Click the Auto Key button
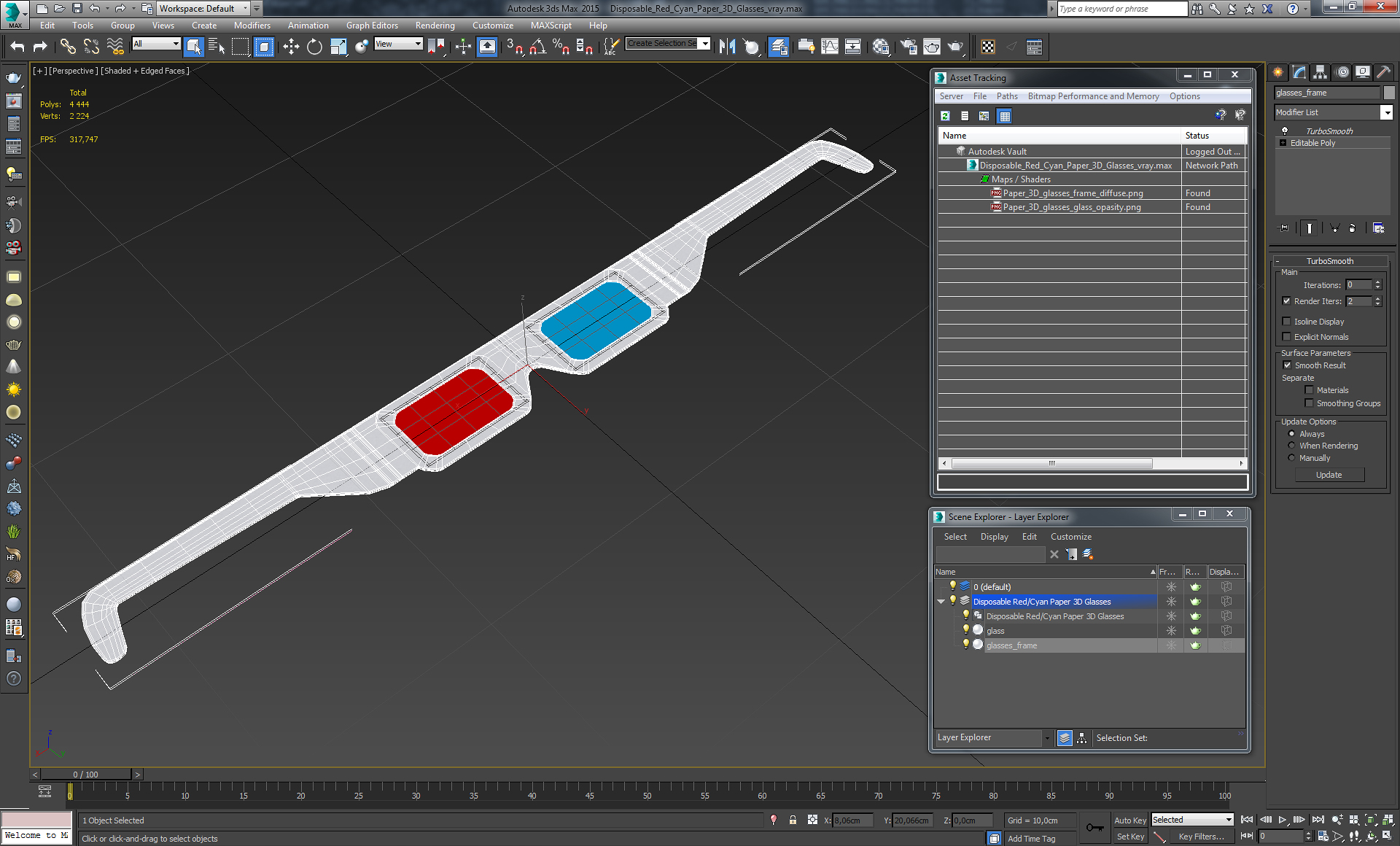1400x846 pixels. point(1129,820)
